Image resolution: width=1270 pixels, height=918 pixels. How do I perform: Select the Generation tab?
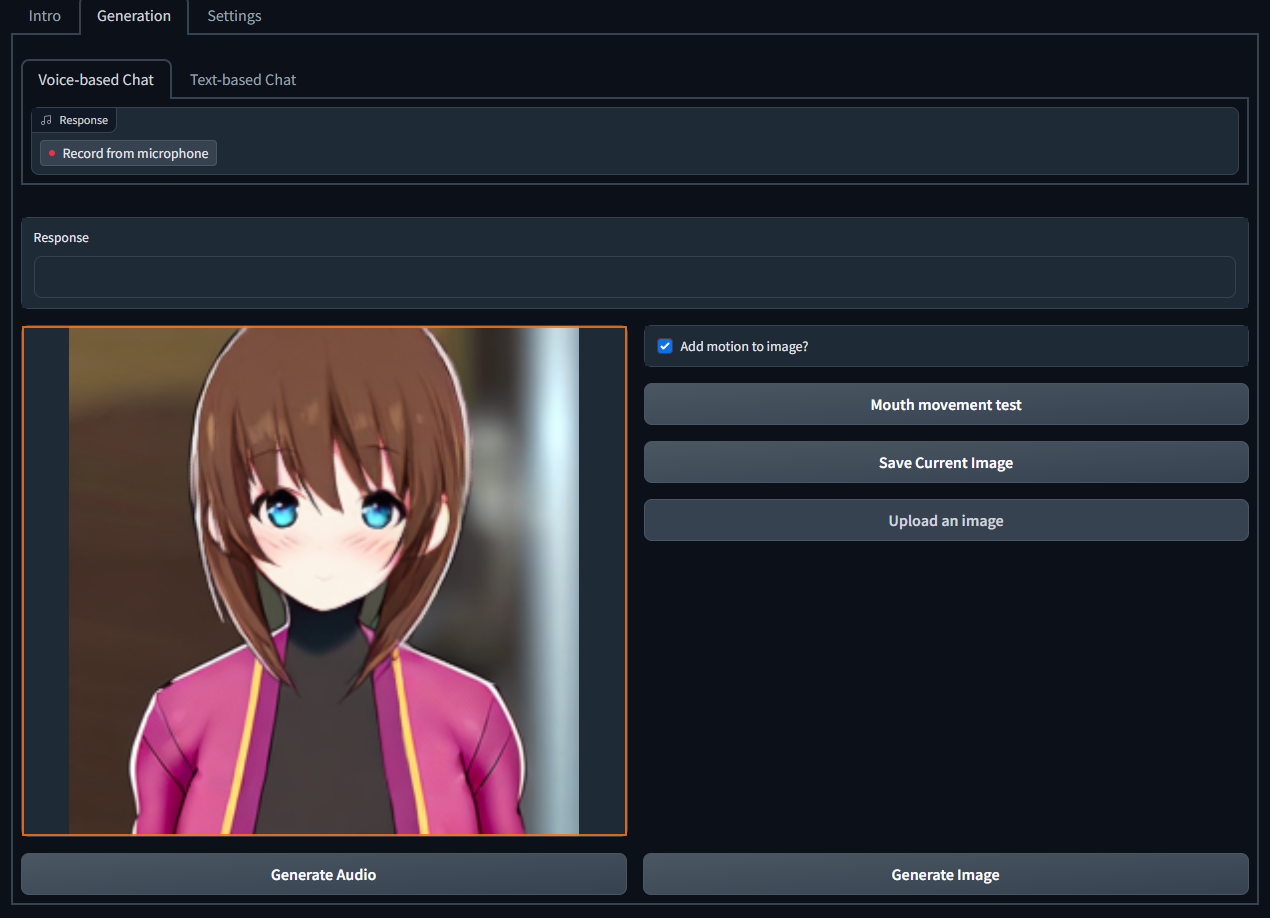coord(134,16)
